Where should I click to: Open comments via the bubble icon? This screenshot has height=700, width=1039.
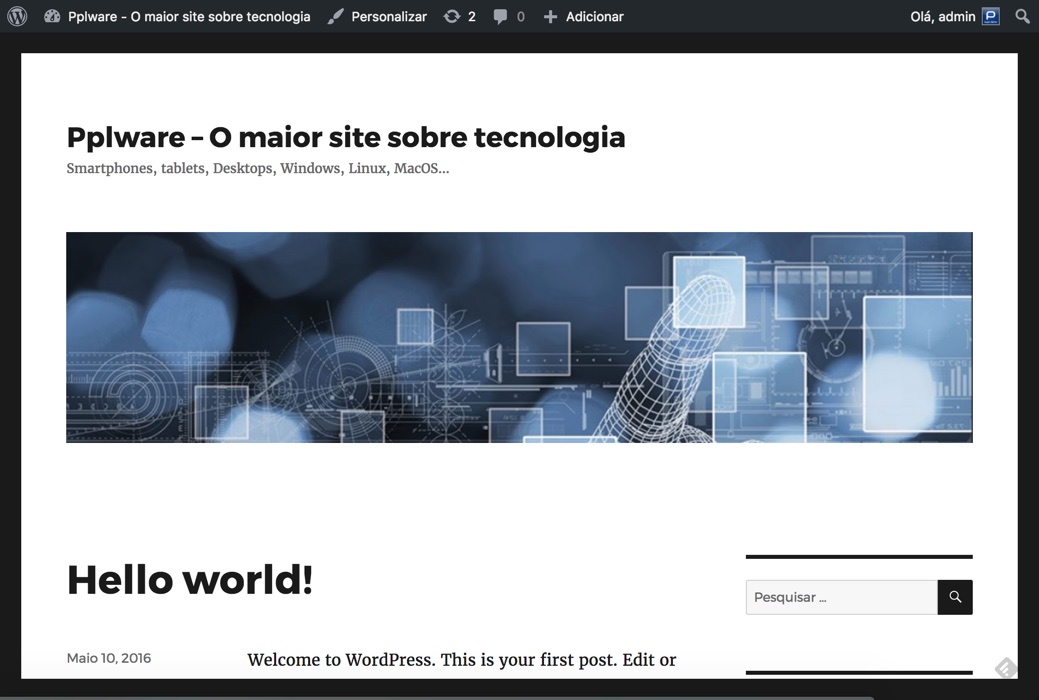pos(500,17)
